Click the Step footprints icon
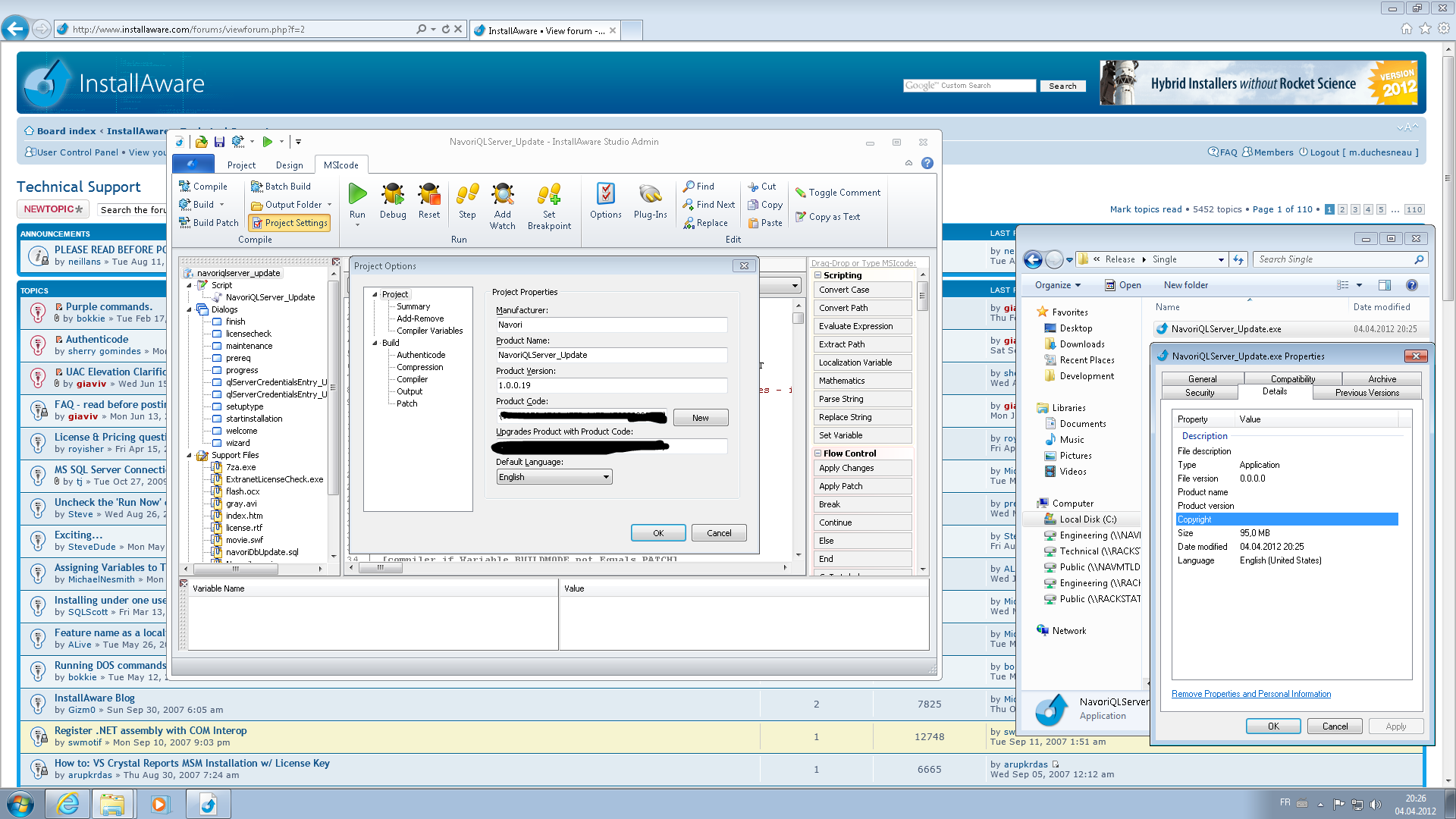Image resolution: width=1456 pixels, height=819 pixels. pyautogui.click(x=467, y=194)
